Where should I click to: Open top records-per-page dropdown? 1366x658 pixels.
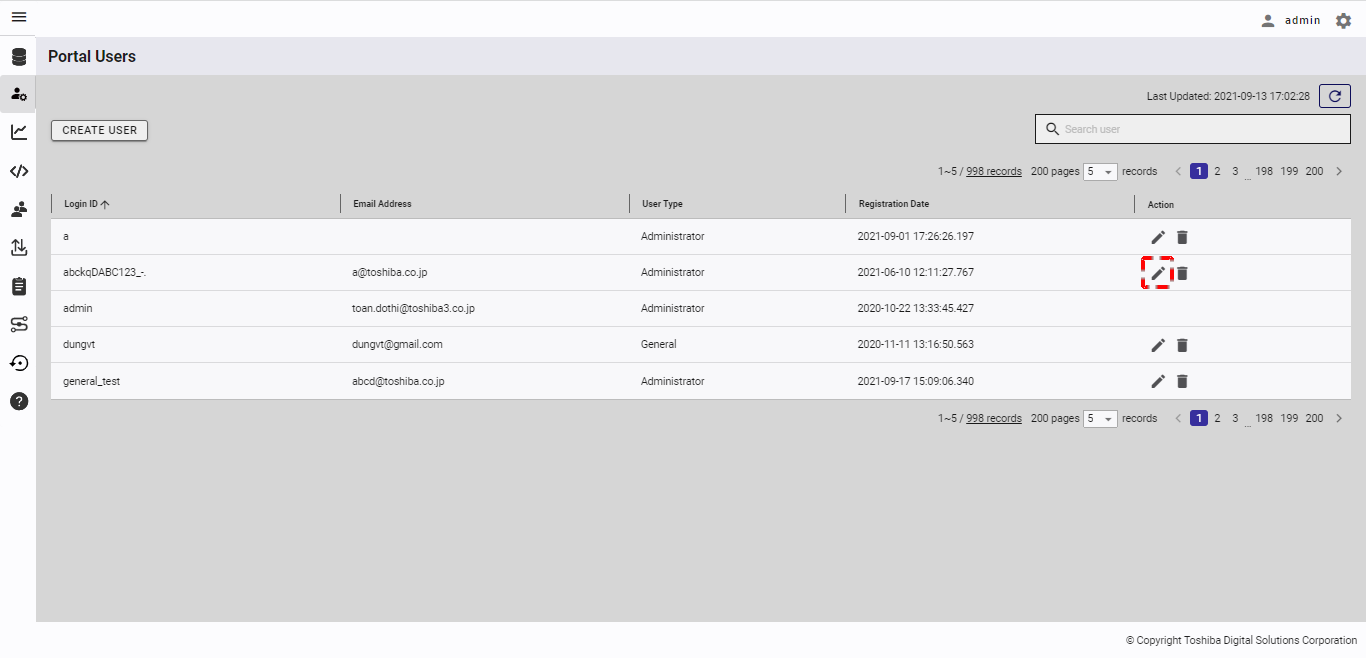(x=1100, y=172)
